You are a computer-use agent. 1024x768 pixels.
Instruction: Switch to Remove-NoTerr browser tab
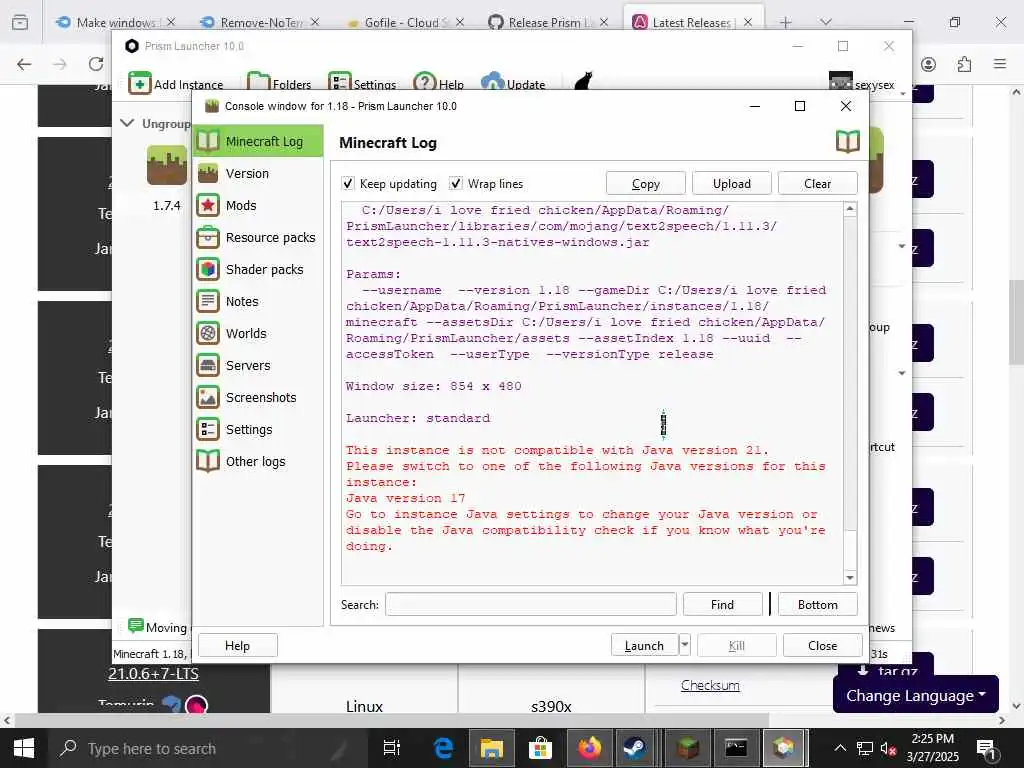click(x=260, y=22)
